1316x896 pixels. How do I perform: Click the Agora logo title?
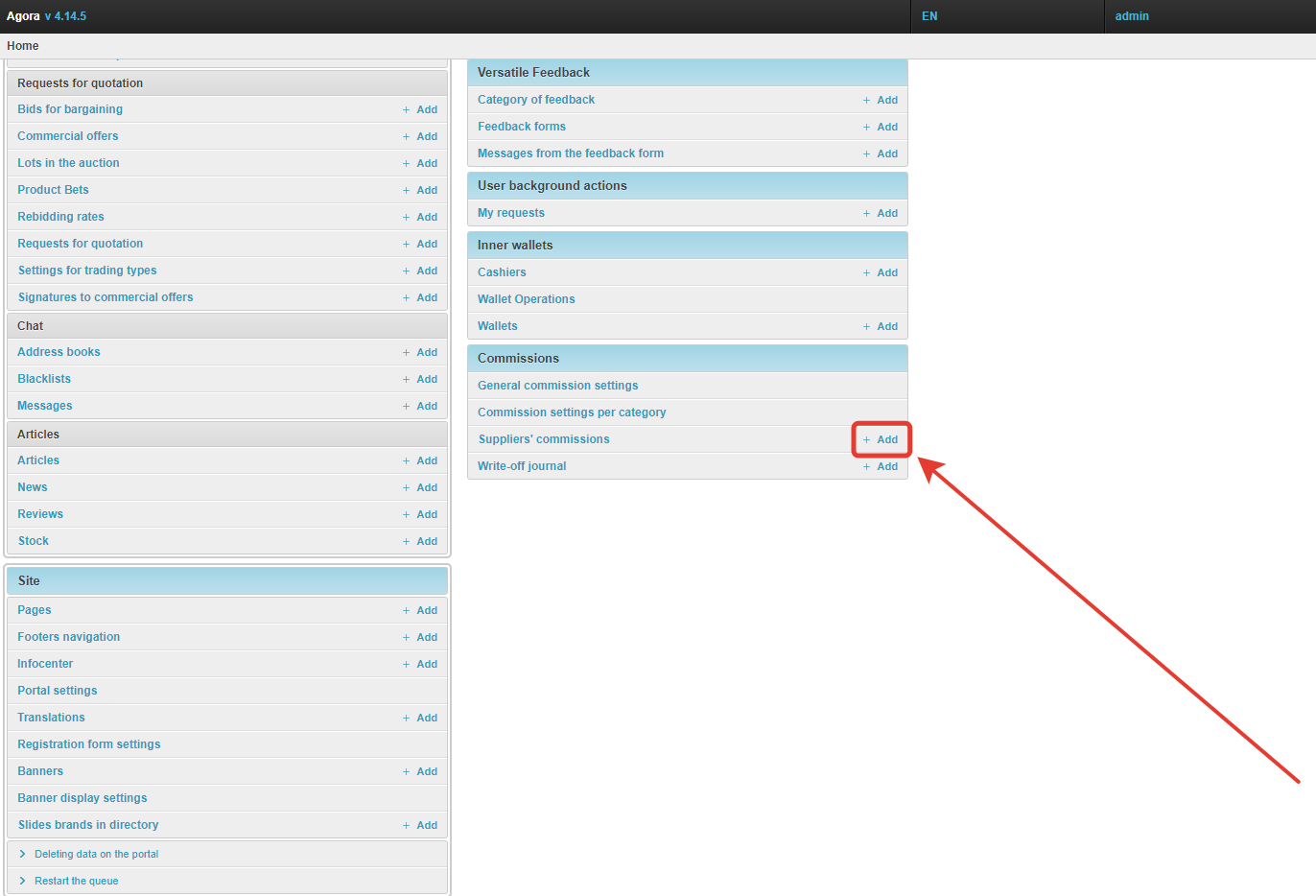23,16
